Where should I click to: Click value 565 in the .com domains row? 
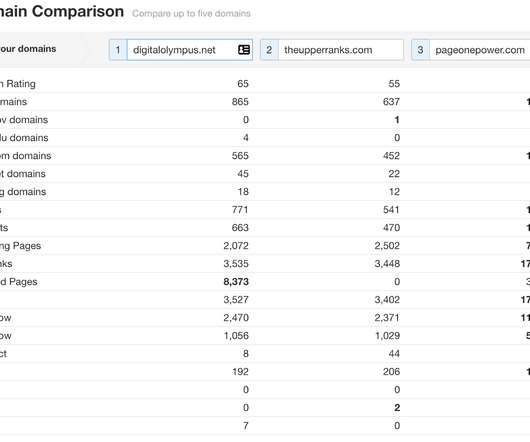pyautogui.click(x=240, y=156)
